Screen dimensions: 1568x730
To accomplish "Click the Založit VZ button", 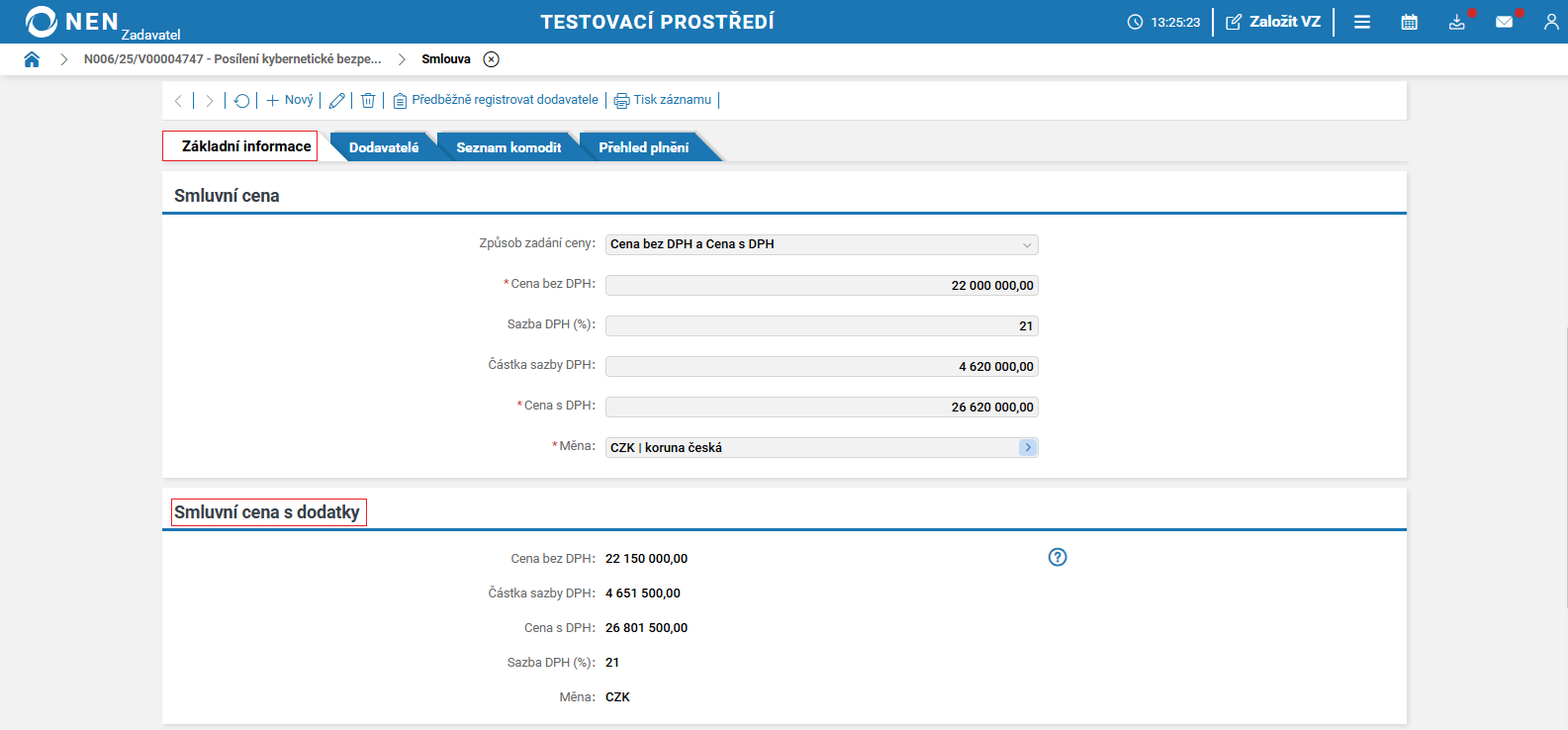I will pyautogui.click(x=1273, y=22).
